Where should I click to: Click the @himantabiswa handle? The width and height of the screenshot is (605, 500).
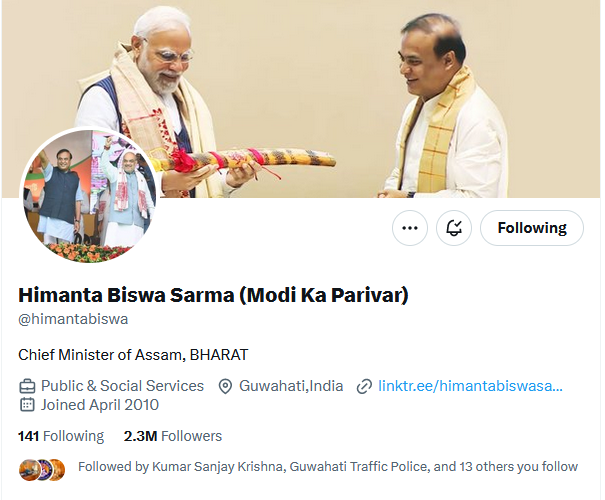click(73, 319)
